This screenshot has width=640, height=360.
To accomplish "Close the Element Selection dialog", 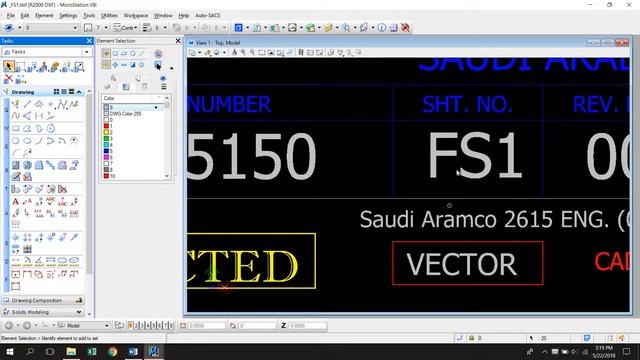I will click(x=178, y=41).
